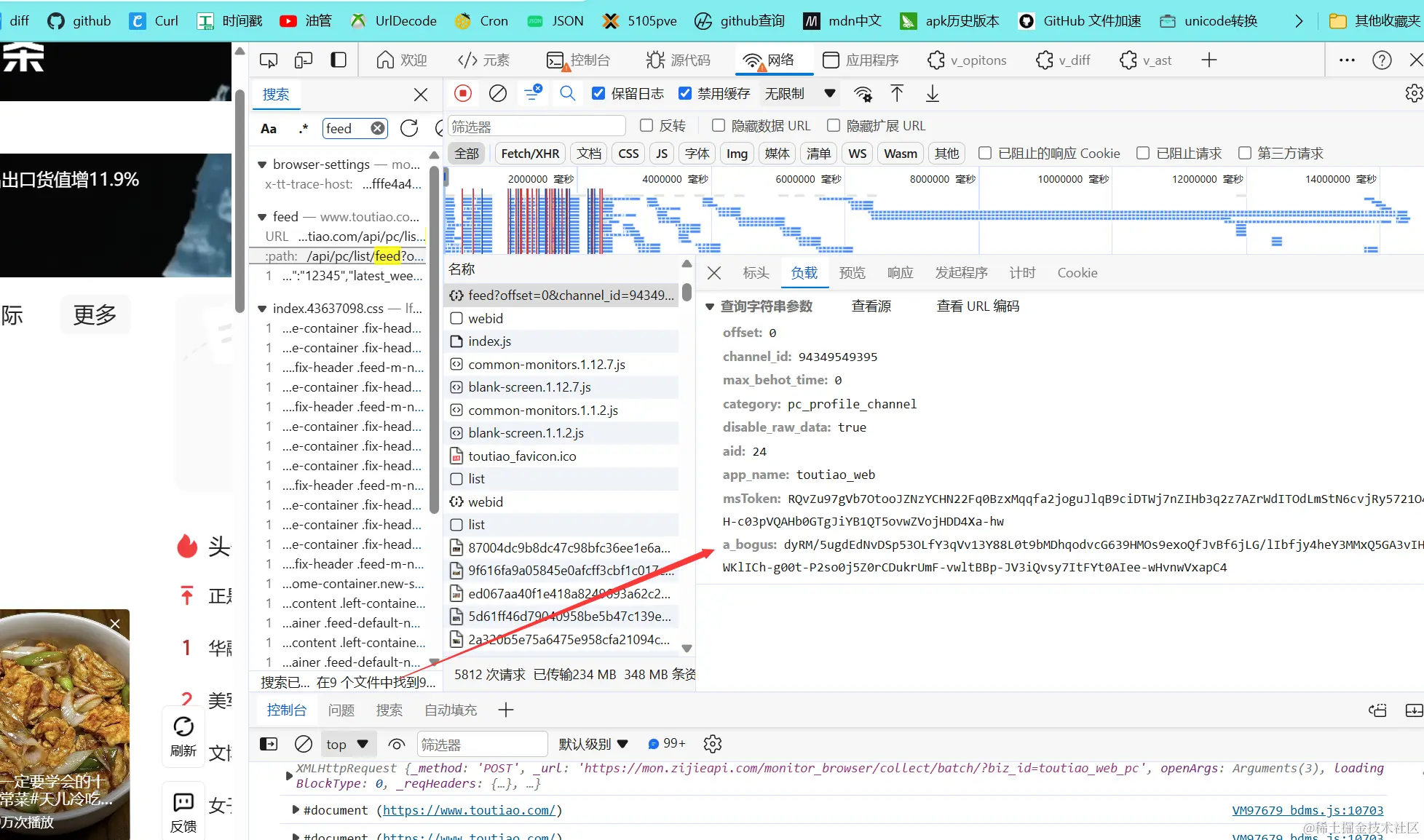Click the inspect element picker icon
1424x840 pixels.
[269, 60]
